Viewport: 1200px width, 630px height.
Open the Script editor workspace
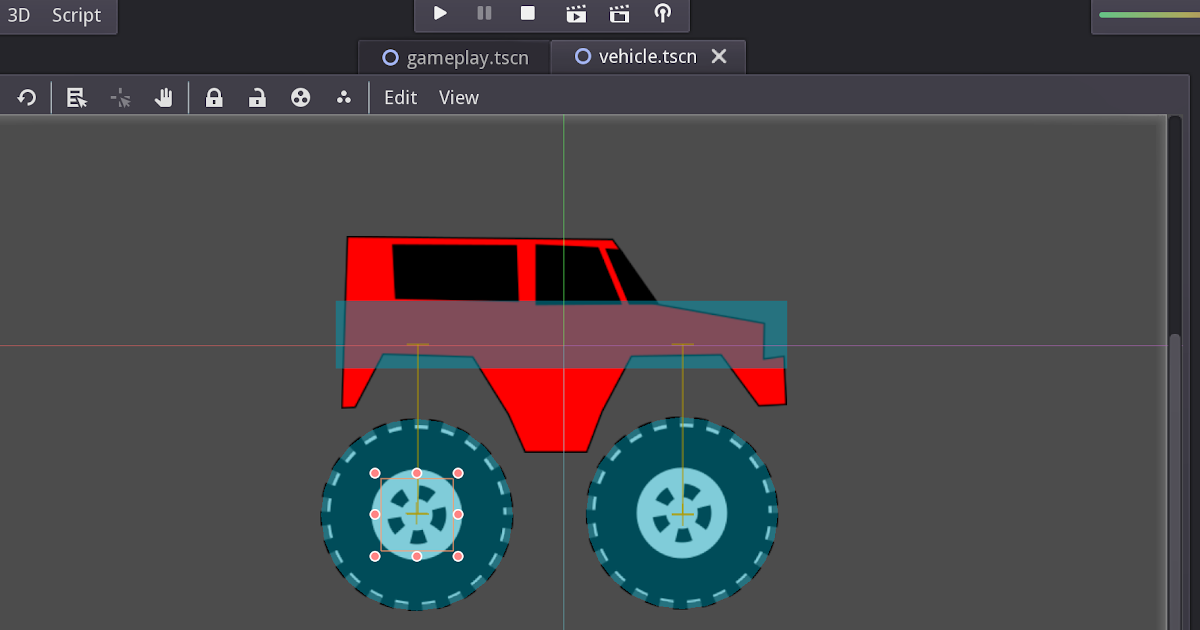click(x=76, y=15)
